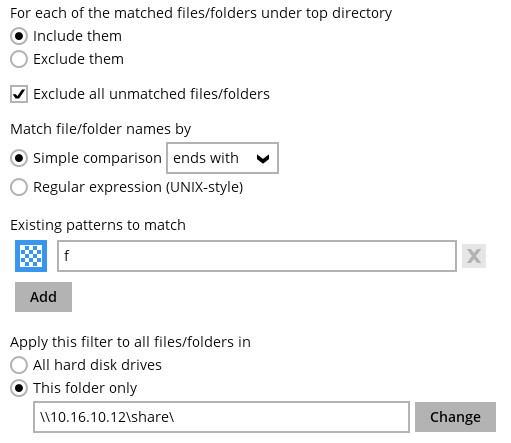Click the This folder only label
511x443 pixels.
pyautogui.click(x=85, y=388)
